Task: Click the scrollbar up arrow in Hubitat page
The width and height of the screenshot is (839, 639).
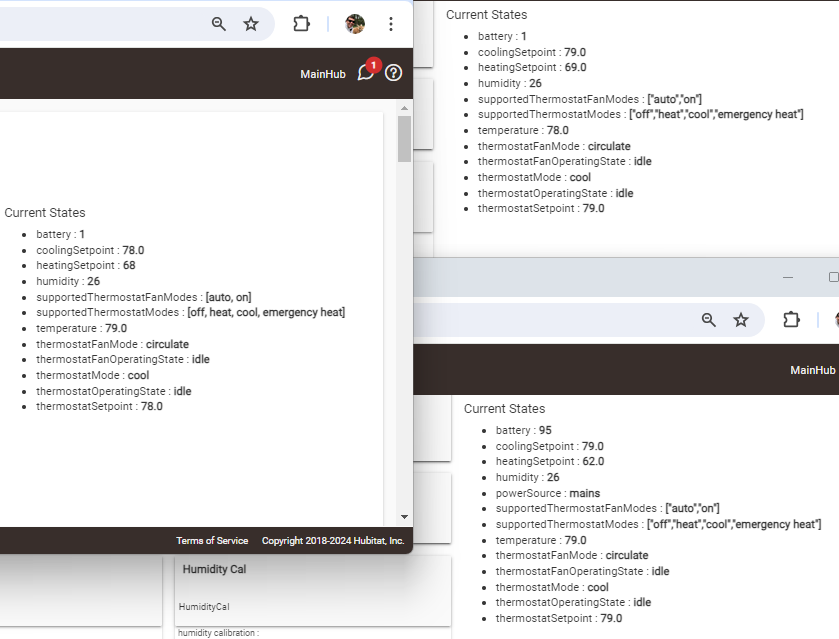Action: point(404,107)
